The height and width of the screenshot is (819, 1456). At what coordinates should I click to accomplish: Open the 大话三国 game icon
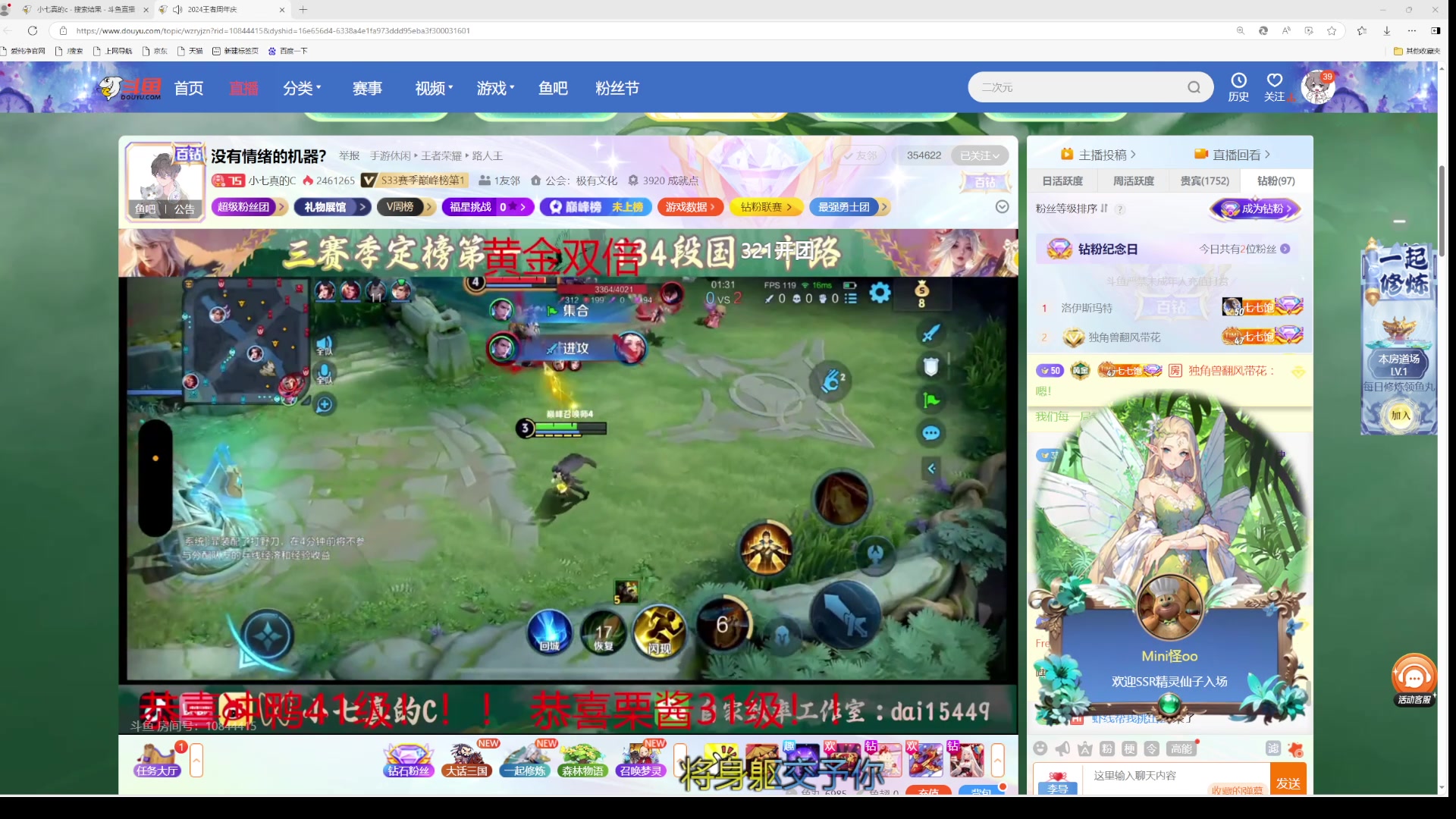coord(467,760)
